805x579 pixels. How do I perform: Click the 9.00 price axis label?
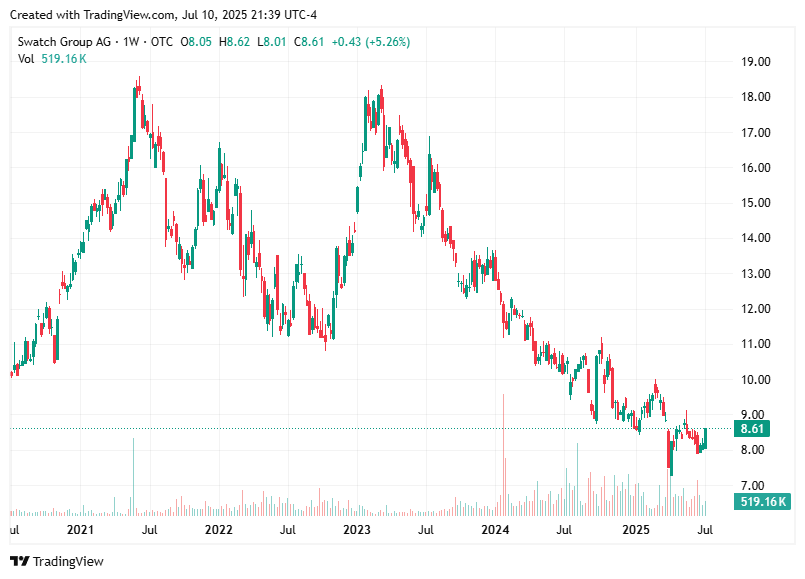click(753, 415)
